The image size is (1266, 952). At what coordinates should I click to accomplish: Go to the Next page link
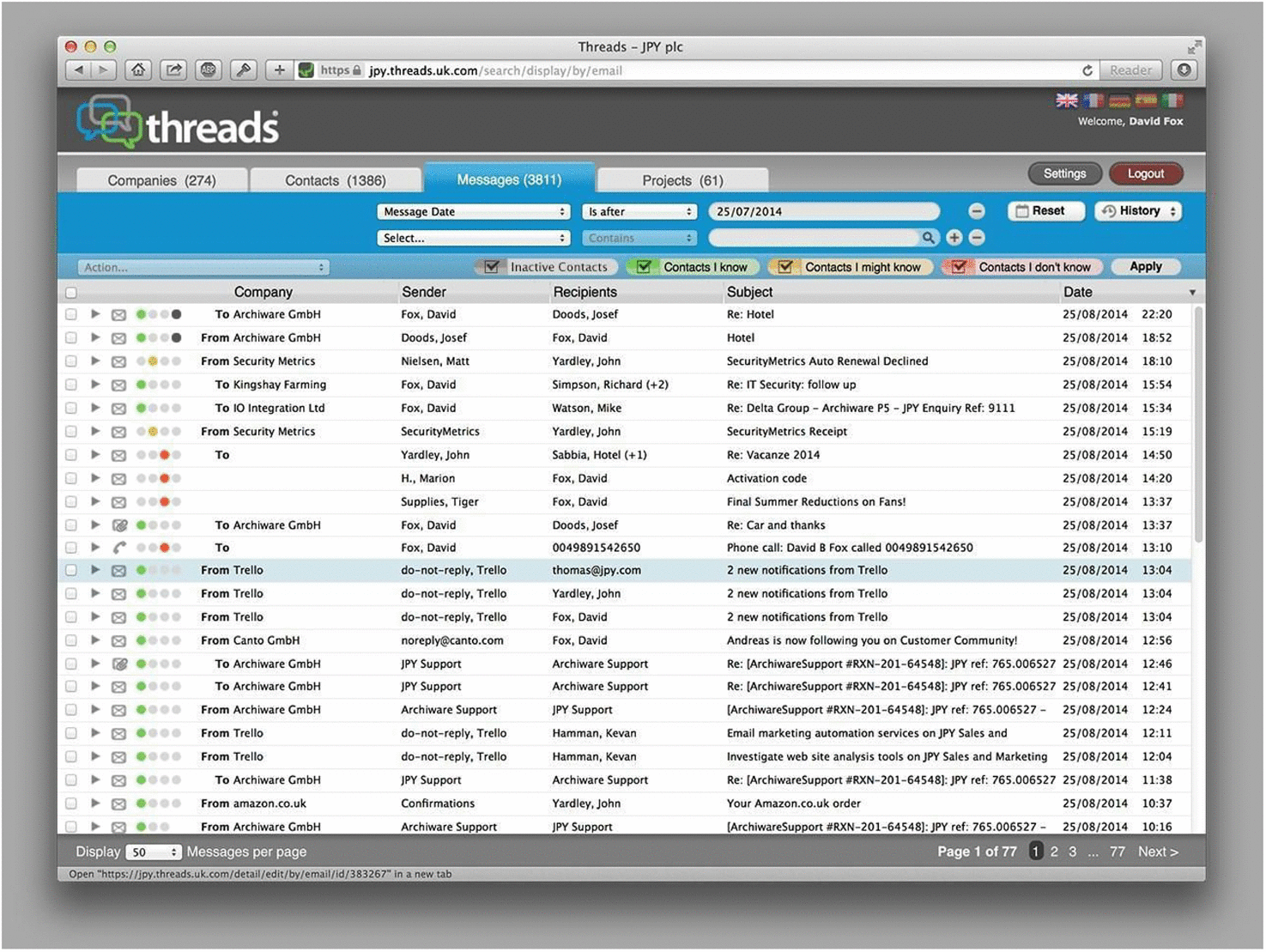[x=1158, y=852]
